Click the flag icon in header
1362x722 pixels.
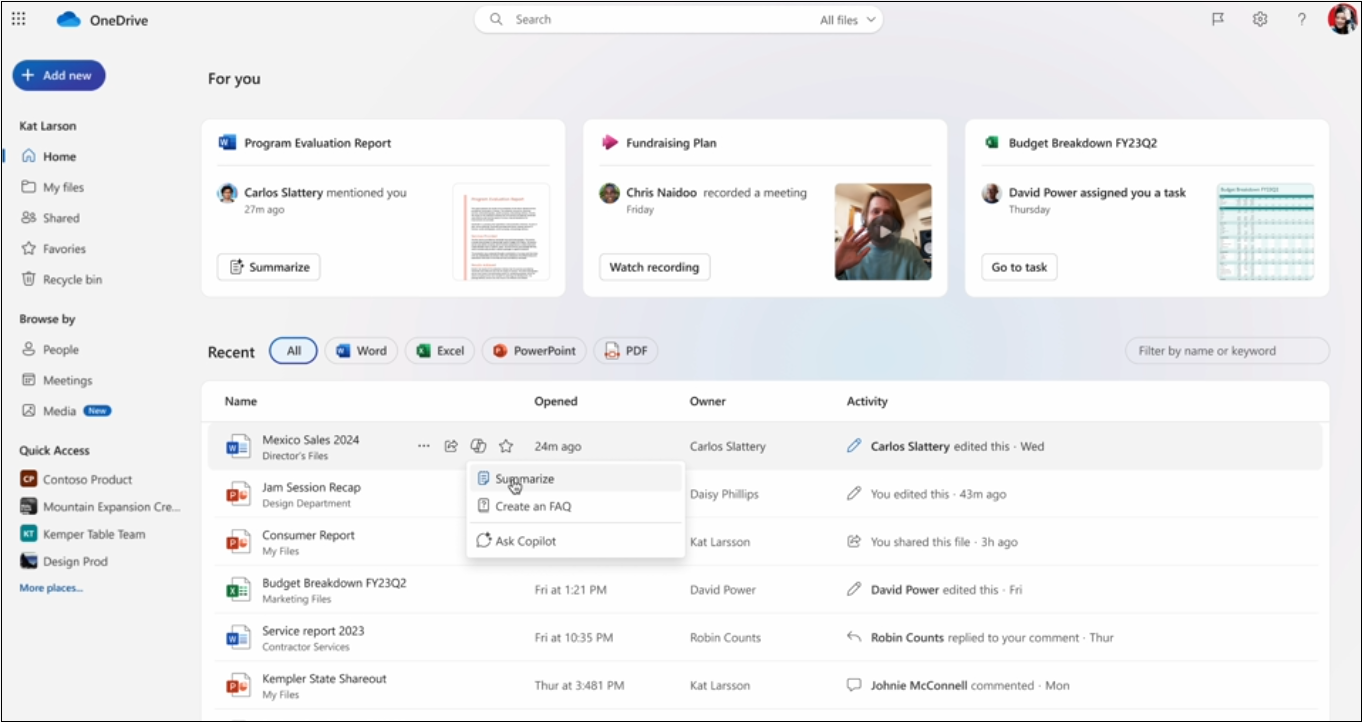point(1218,19)
